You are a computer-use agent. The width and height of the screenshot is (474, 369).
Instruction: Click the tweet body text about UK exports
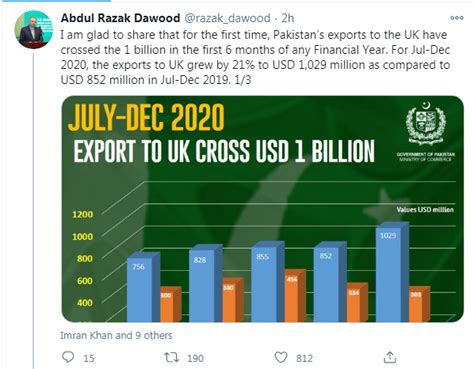click(x=255, y=57)
